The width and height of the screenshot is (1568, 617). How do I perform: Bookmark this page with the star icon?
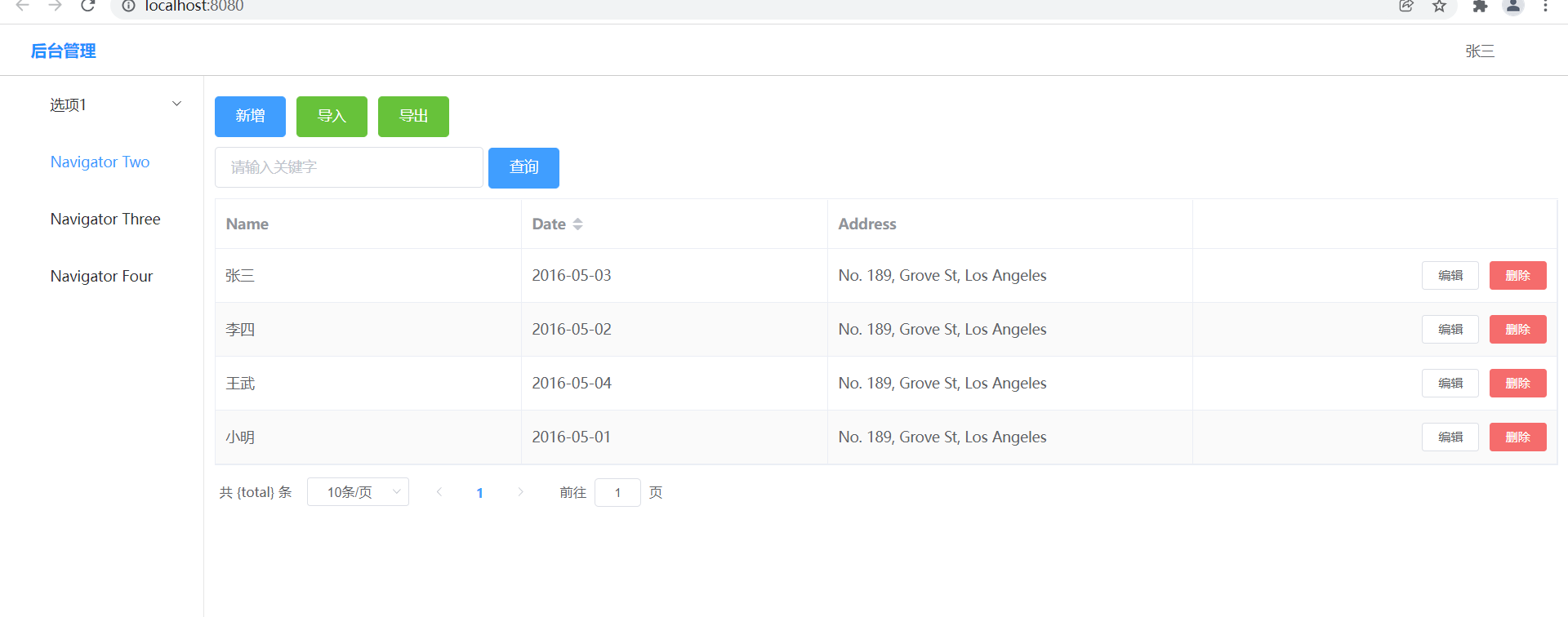click(x=1440, y=6)
